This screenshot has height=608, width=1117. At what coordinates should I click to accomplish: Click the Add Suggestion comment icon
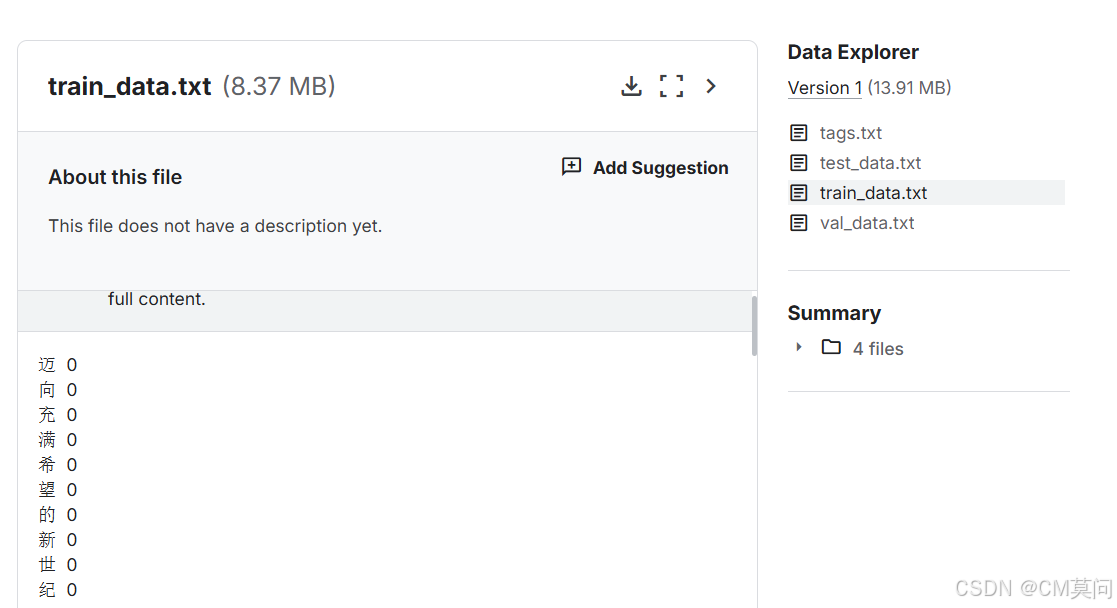571,167
